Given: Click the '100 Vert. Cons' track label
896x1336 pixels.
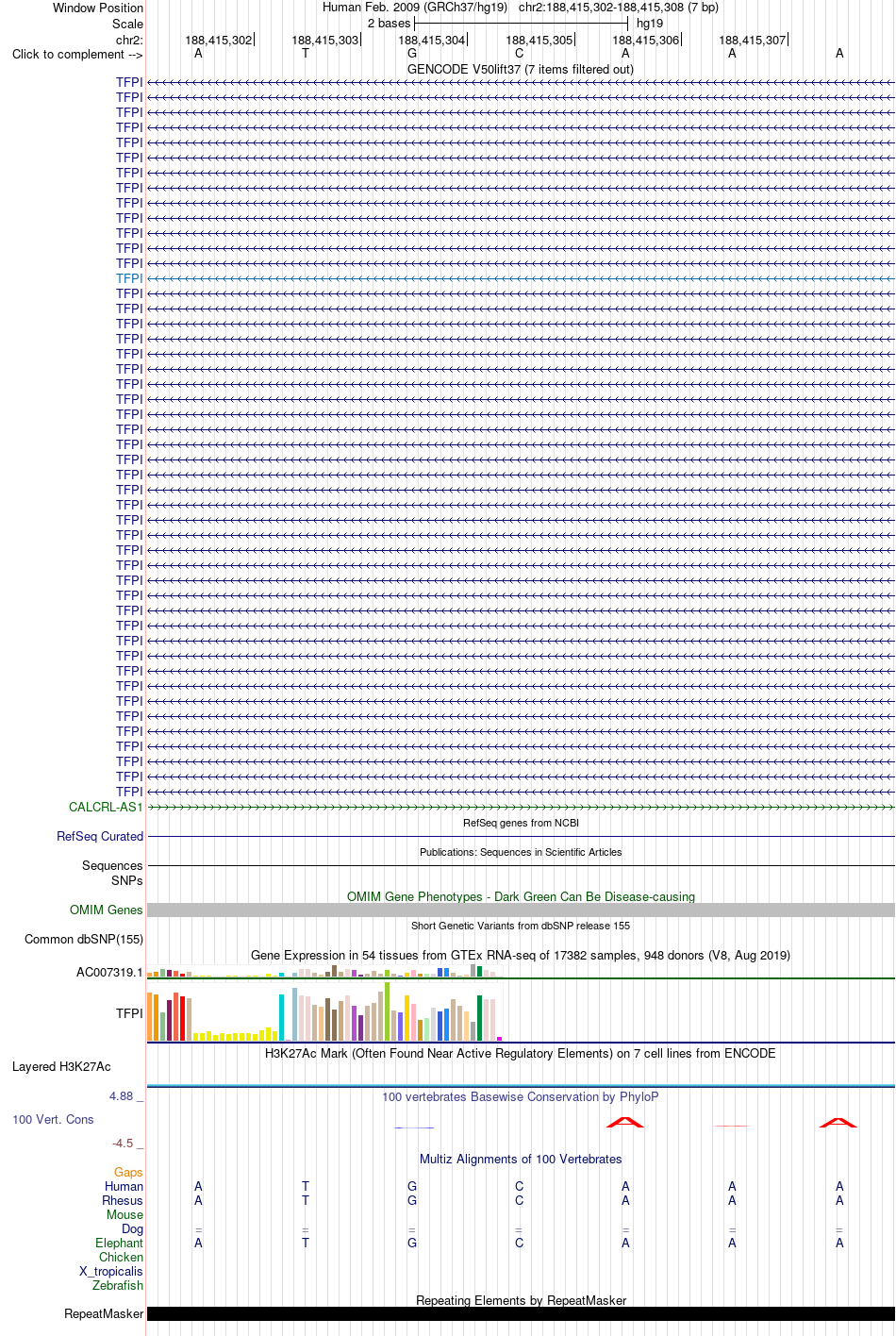Looking at the screenshot, I should tap(53, 1119).
